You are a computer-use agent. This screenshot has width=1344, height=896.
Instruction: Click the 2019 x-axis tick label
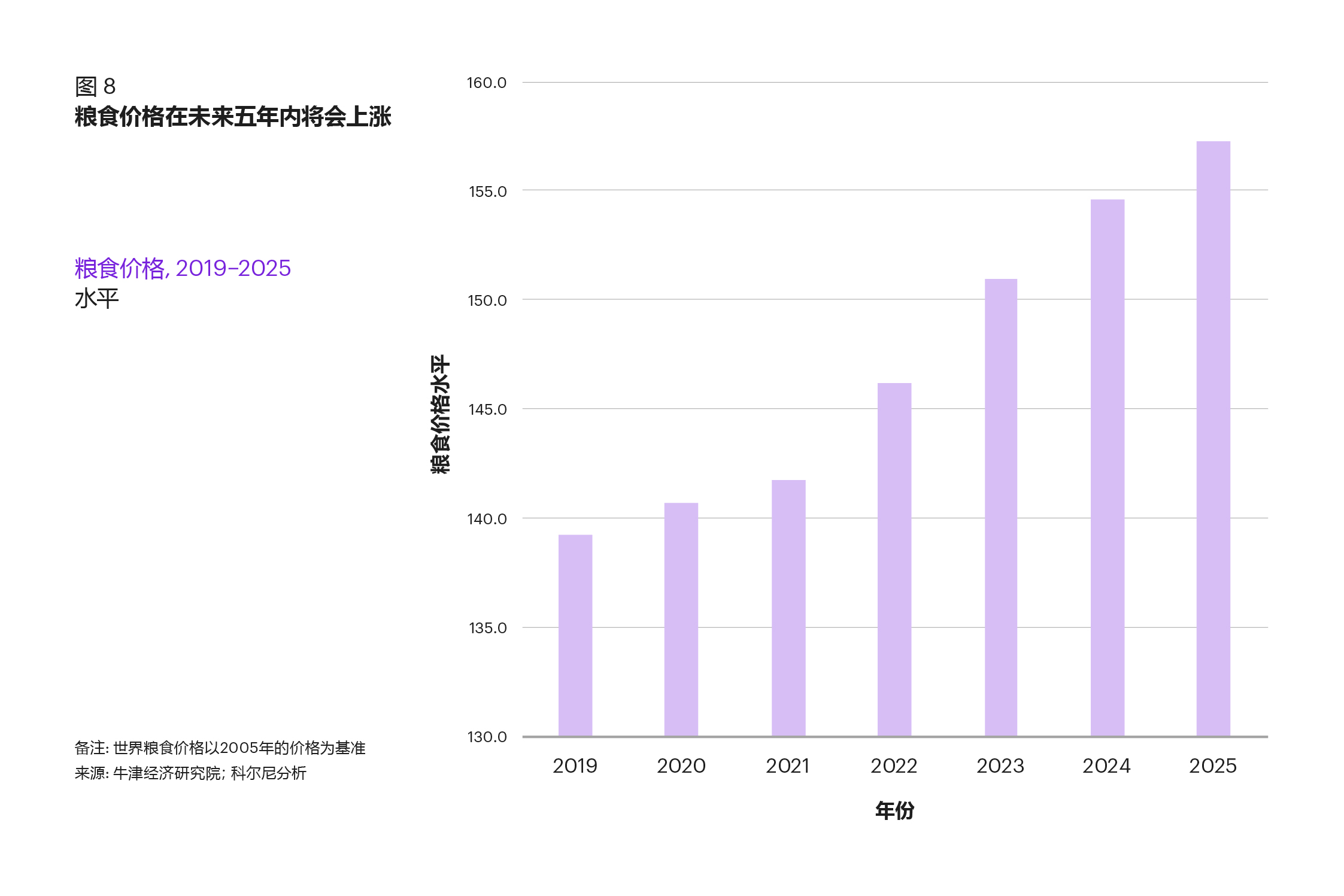point(574,767)
